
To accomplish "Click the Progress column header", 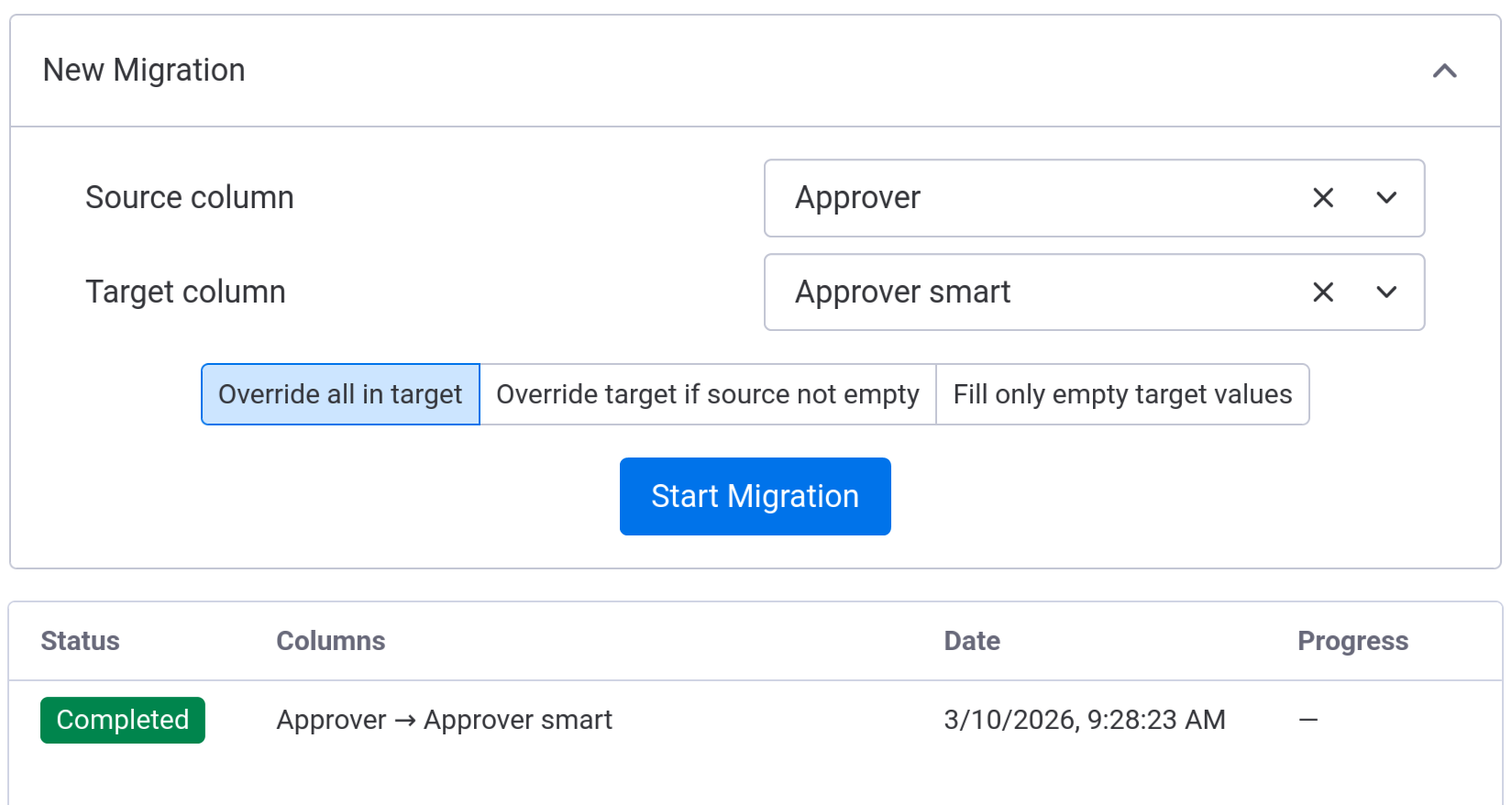I will click(1352, 641).
